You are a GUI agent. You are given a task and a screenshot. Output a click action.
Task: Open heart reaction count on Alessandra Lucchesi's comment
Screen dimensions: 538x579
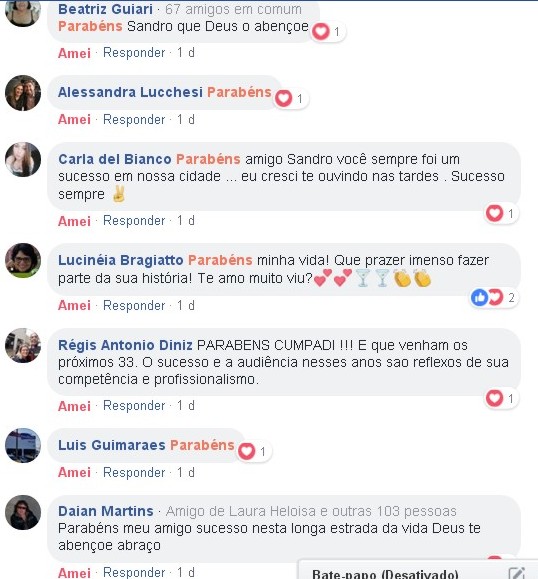(x=291, y=99)
